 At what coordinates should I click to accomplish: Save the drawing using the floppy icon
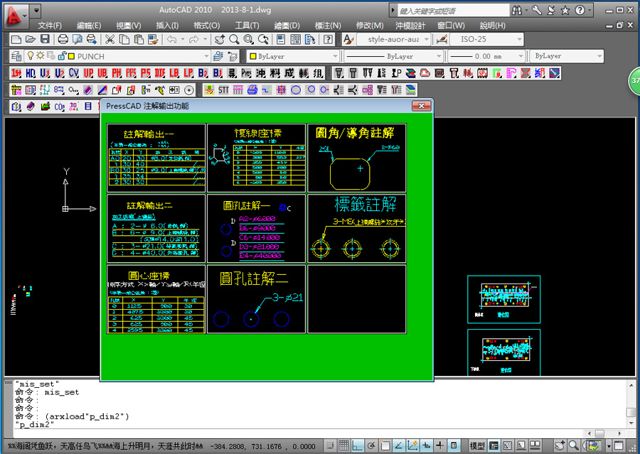pos(45,40)
